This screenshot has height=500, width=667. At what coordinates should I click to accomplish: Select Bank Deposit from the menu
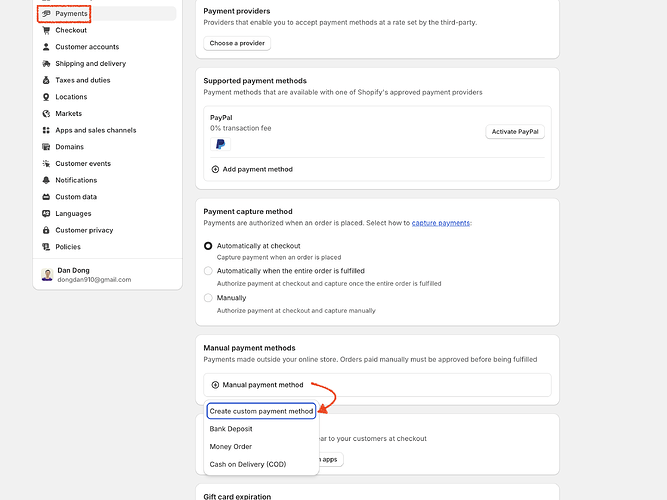click(231, 429)
